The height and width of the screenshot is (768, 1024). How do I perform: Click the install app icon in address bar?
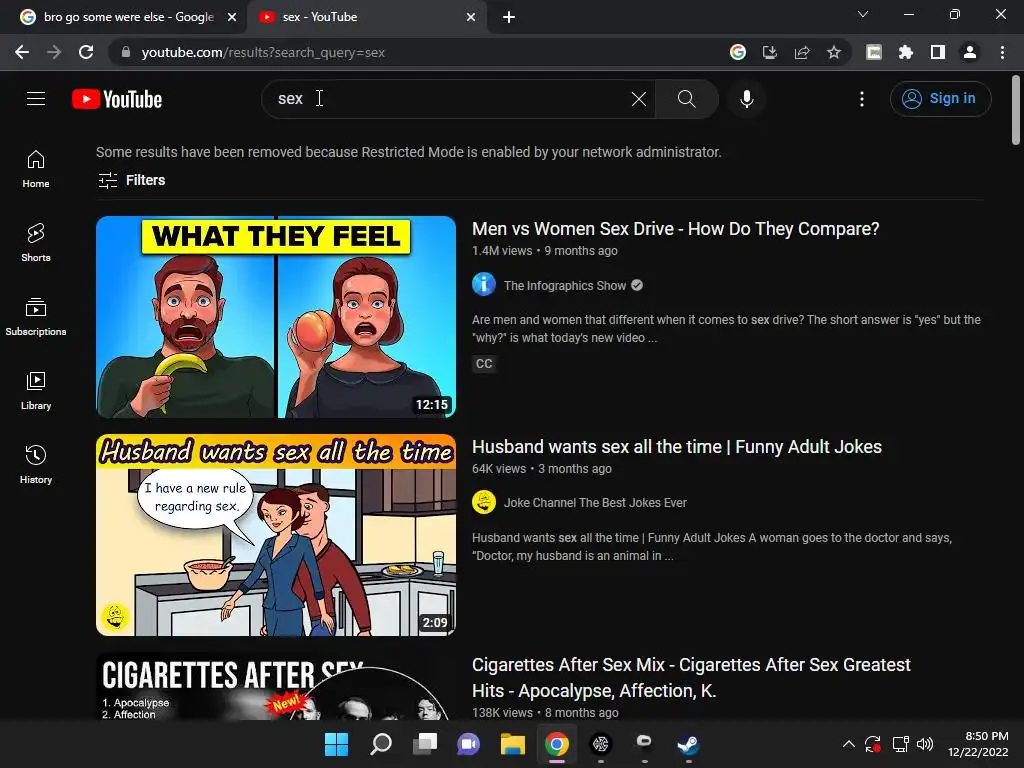(x=770, y=52)
